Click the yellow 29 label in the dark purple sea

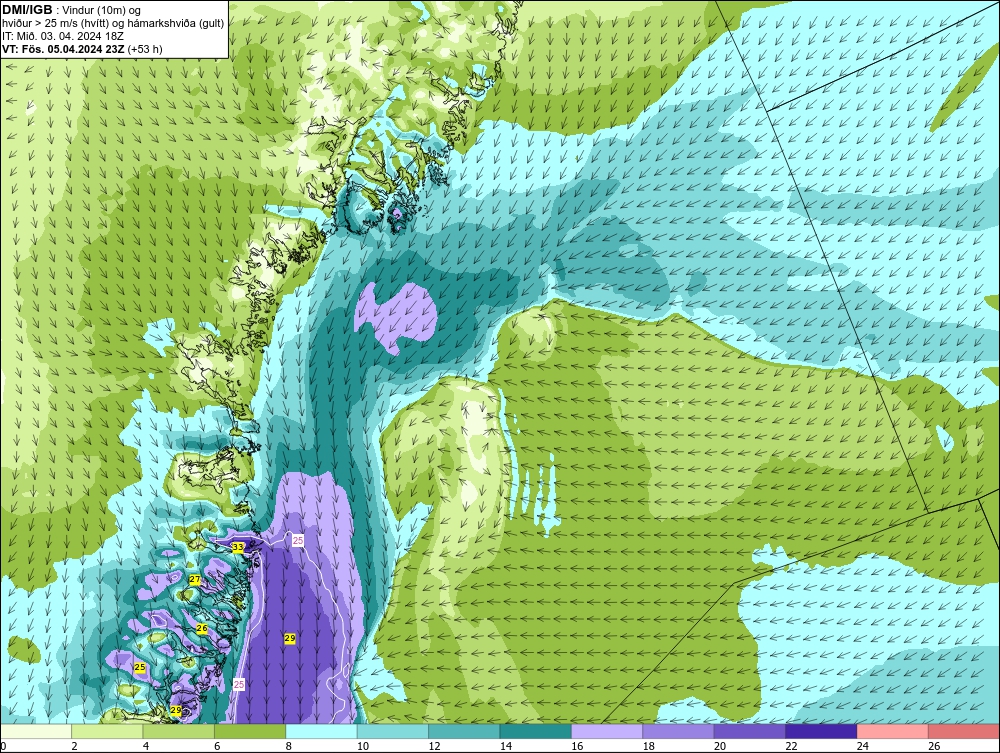click(x=290, y=638)
